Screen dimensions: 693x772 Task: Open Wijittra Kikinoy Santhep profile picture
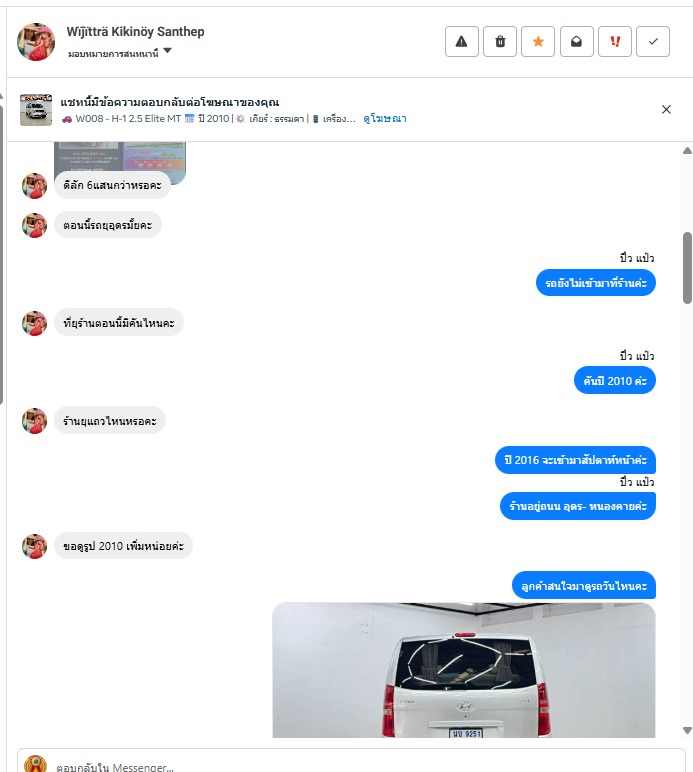(x=35, y=42)
